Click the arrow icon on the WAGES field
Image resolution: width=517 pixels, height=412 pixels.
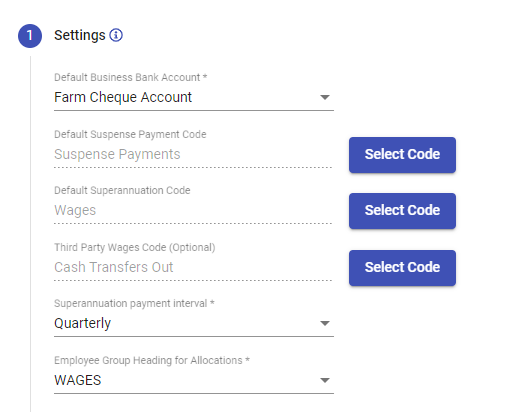pyautogui.click(x=325, y=380)
